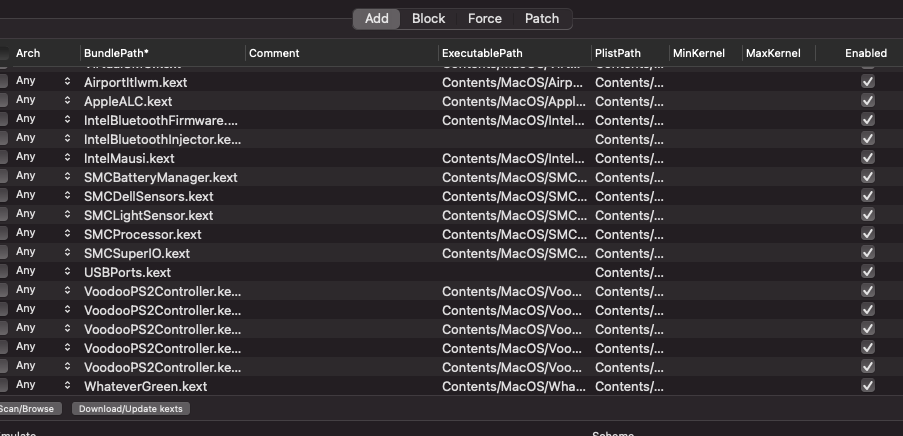Disable the AirportItlwm.kext Enabled checkbox
The height and width of the screenshot is (436, 903).
[867, 82]
